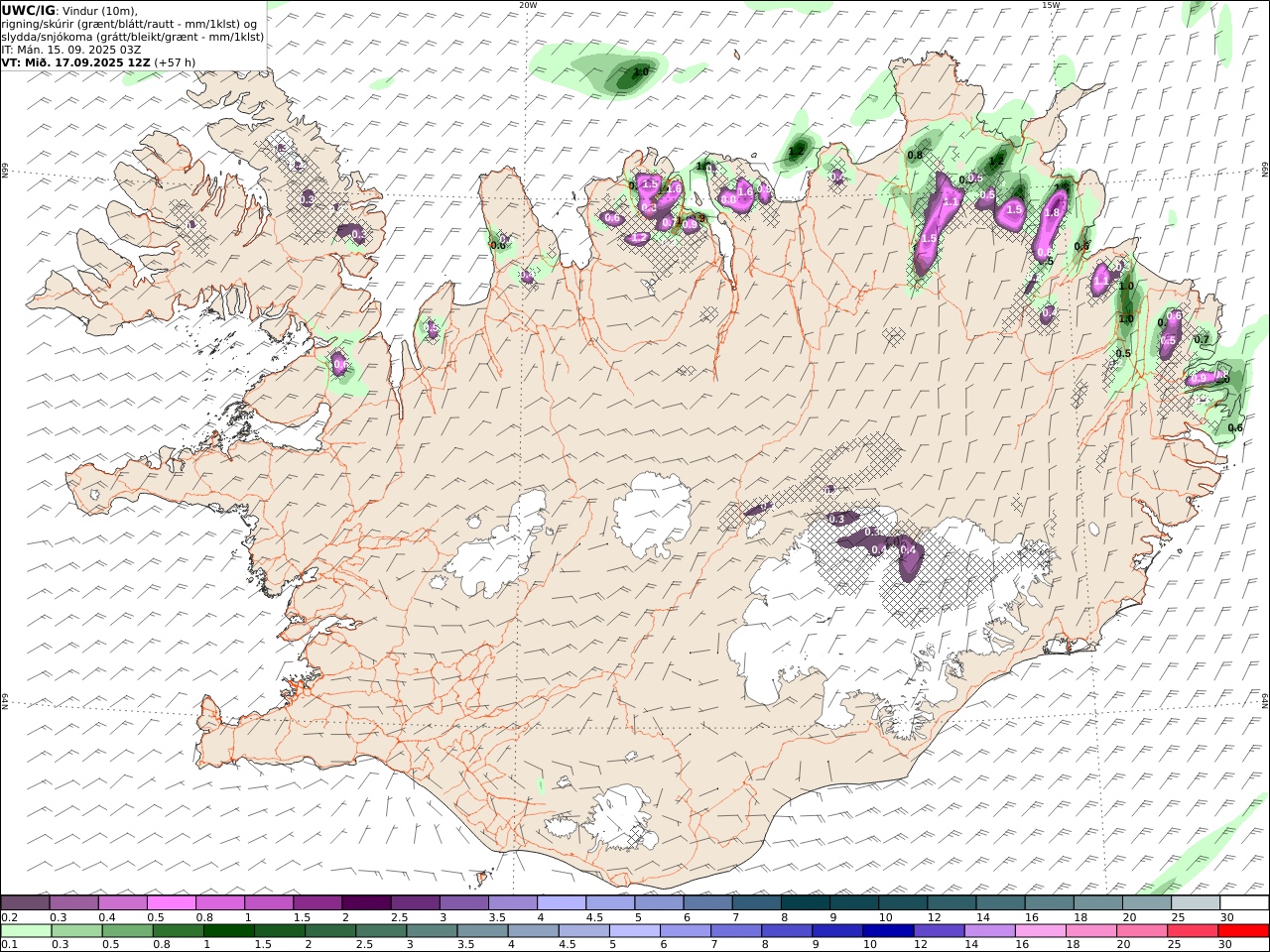The width and height of the screenshot is (1270, 952).
Task: Pick the snow legend swatch between 3.5 and 4
Action: 511,902
